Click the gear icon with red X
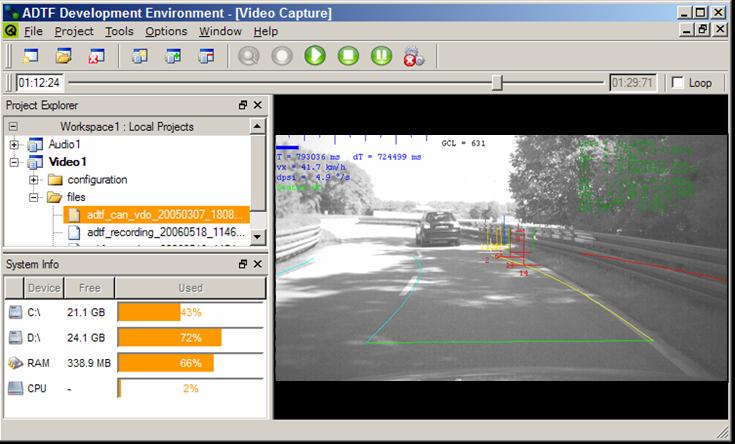Image resolution: width=735 pixels, height=444 pixels. (413, 57)
